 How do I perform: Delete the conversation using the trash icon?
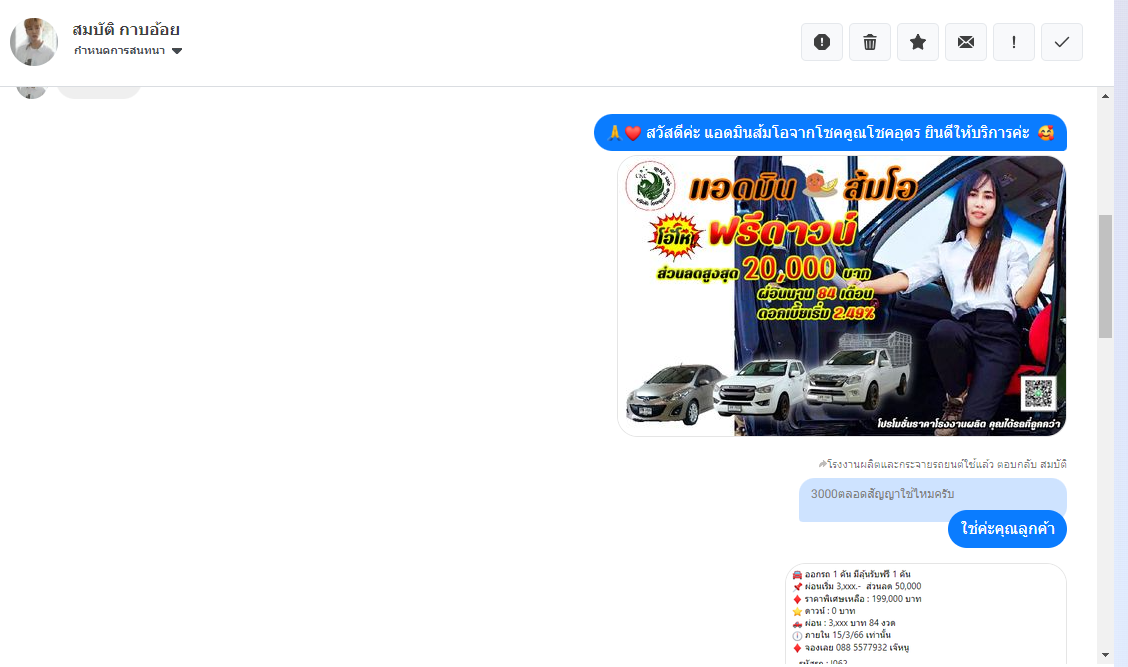pos(870,42)
